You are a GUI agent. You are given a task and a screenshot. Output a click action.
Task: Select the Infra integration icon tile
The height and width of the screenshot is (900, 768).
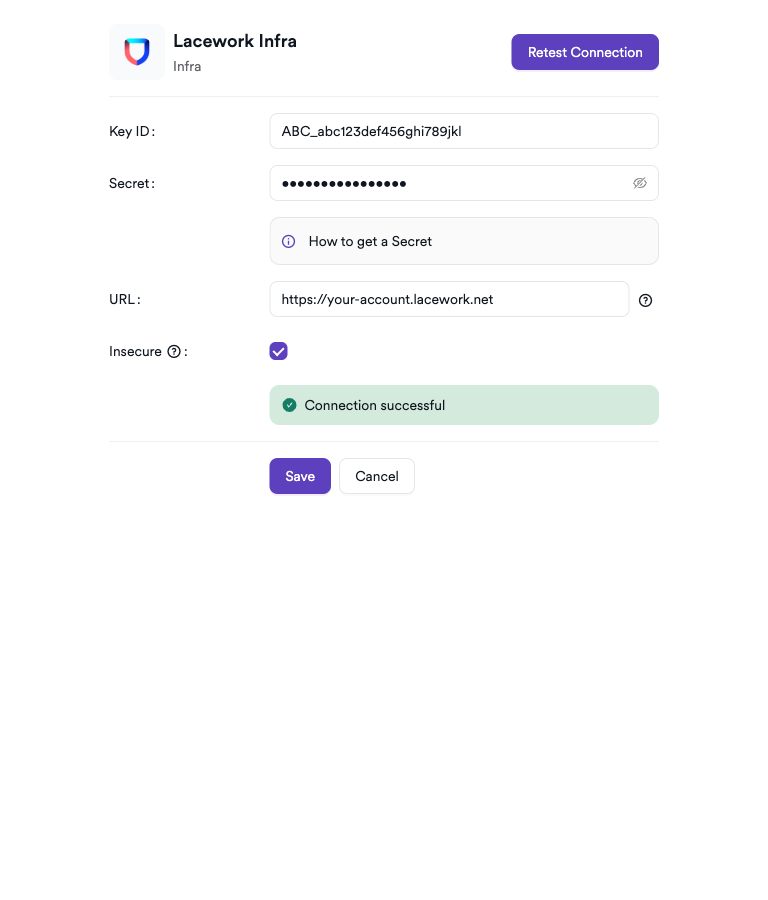click(x=136, y=51)
